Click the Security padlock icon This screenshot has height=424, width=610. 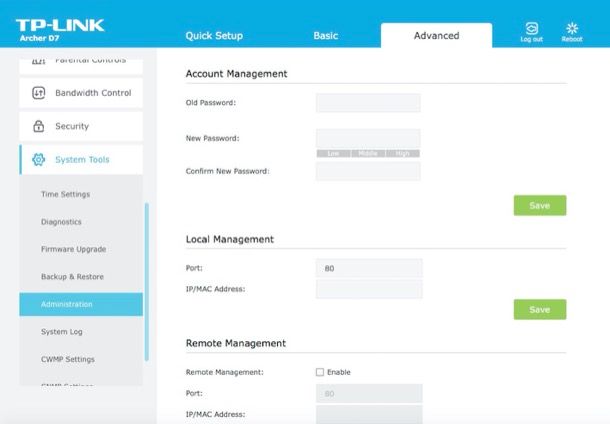(x=39, y=126)
